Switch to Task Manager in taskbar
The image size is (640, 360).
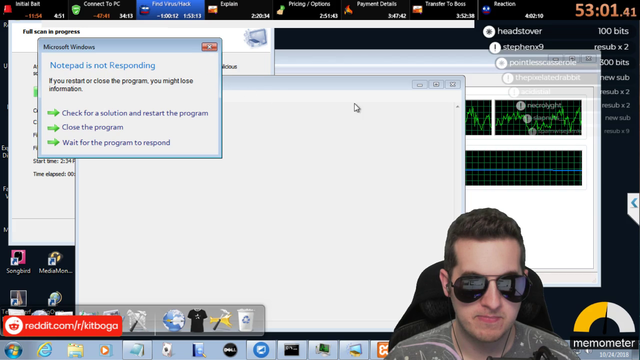click(323, 350)
